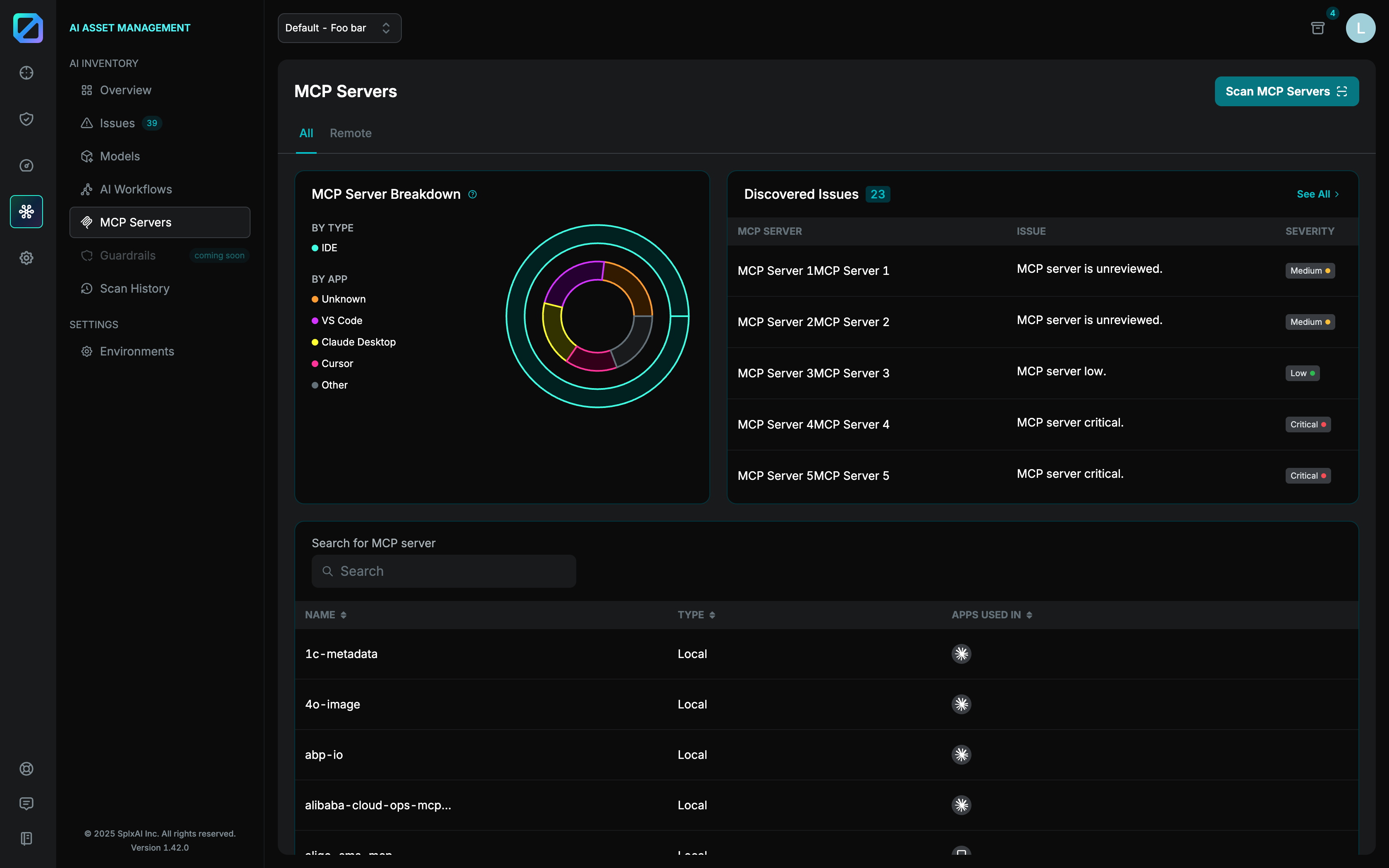Click the Scan MCP Servers button
The width and height of the screenshot is (1389, 868).
1286,91
